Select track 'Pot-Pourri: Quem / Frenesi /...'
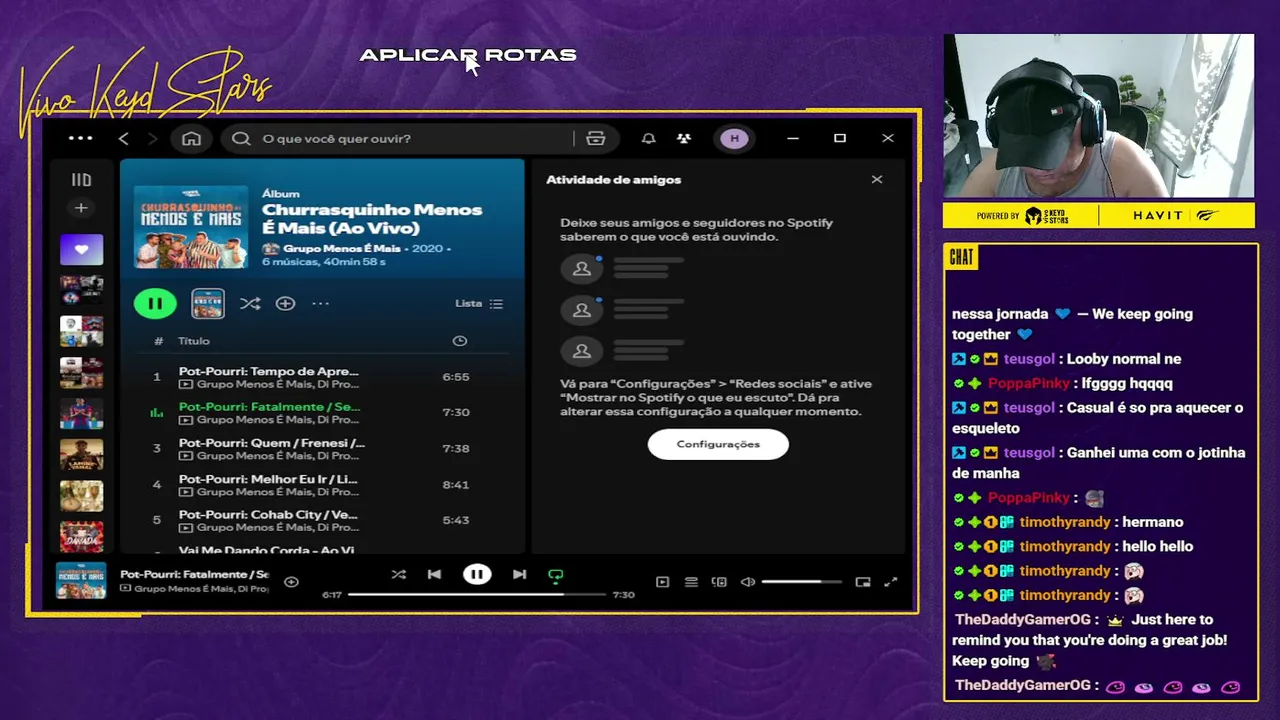1280x720 pixels. pyautogui.click(x=320, y=448)
